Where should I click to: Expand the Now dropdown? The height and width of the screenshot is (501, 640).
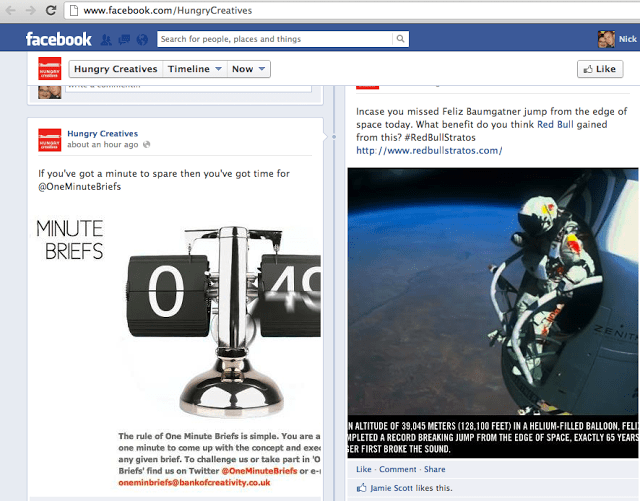(248, 69)
